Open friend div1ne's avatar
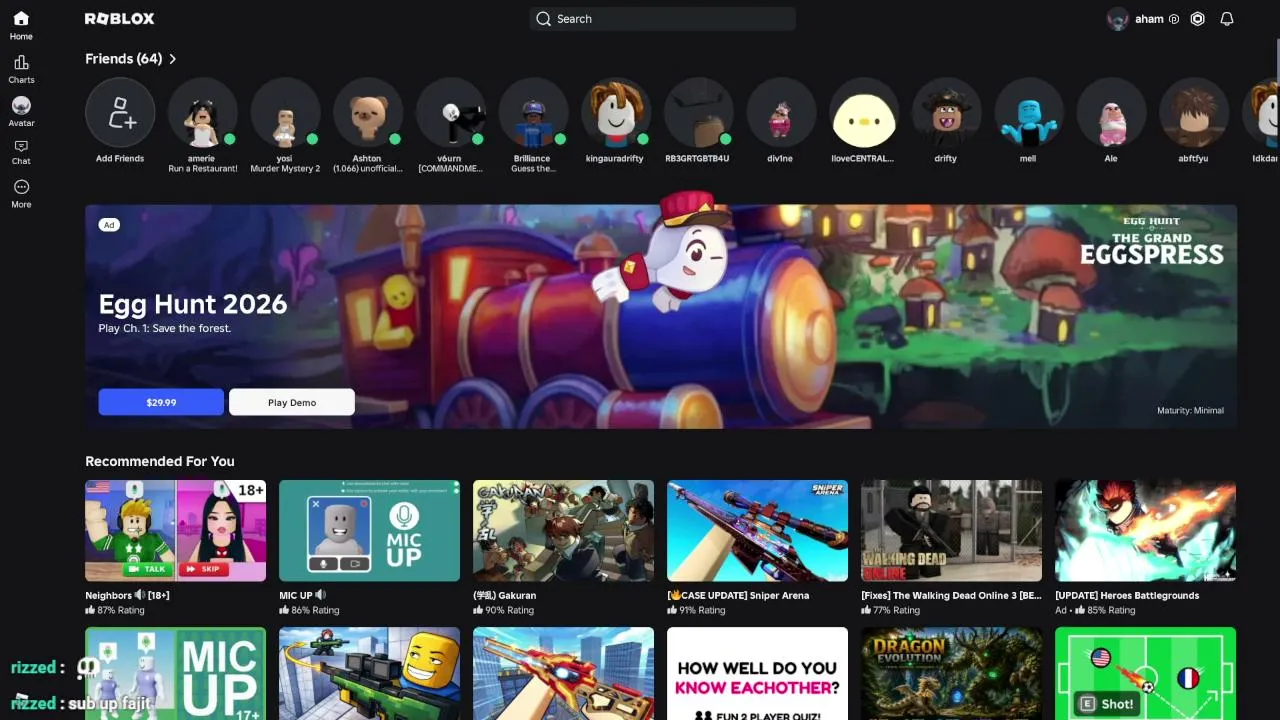The image size is (1280, 720). [782, 113]
